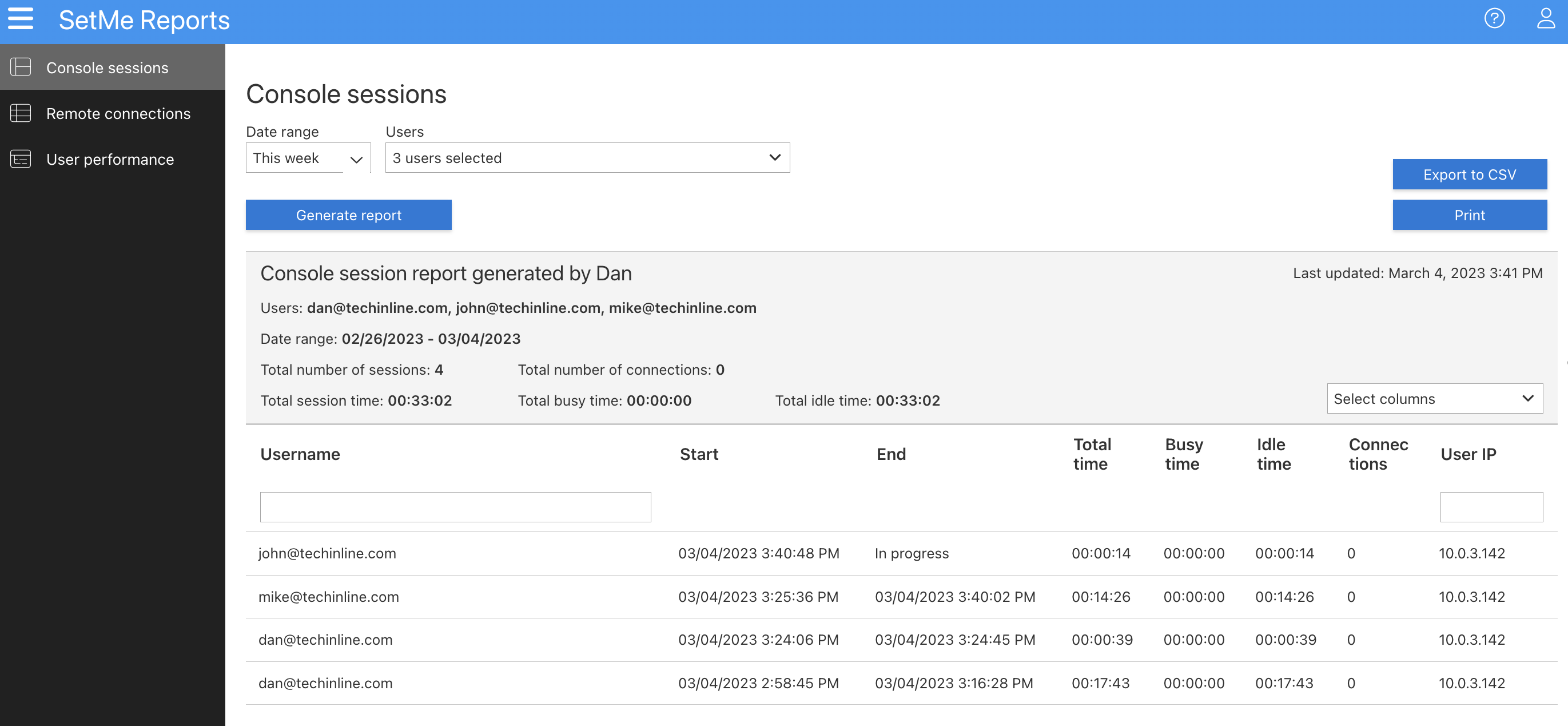Switch to User performance report
The width and height of the screenshot is (1568, 726).
point(110,159)
